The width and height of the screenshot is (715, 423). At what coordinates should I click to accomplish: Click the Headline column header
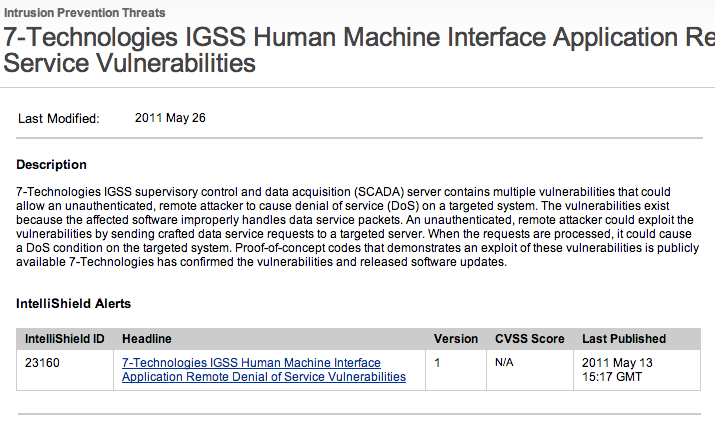tap(148, 339)
